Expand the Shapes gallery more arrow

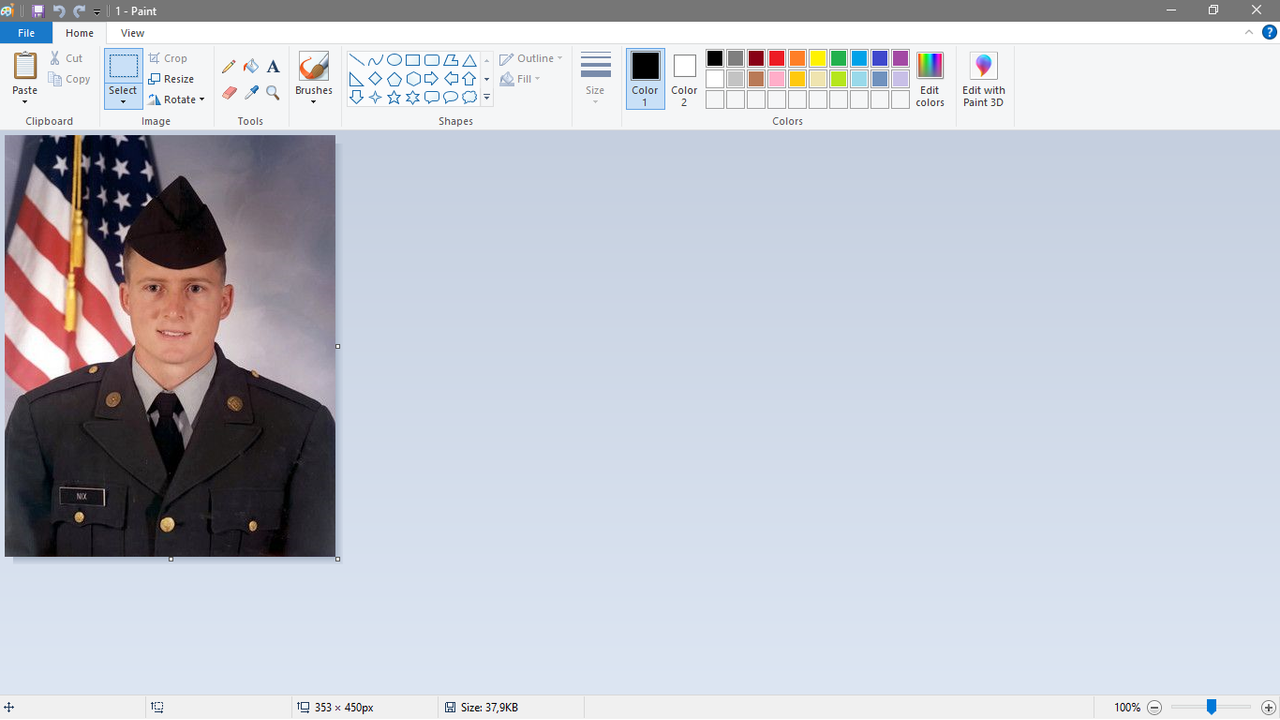pos(487,98)
